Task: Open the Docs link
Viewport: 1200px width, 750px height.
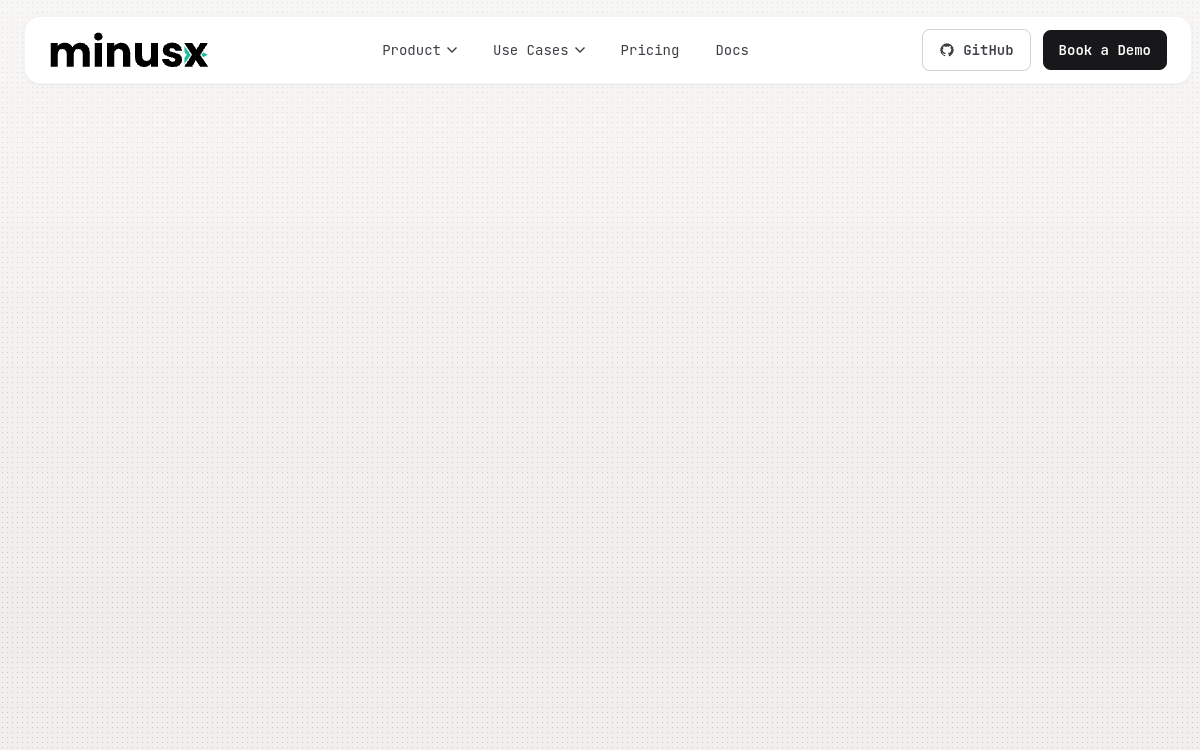Action: (x=732, y=50)
